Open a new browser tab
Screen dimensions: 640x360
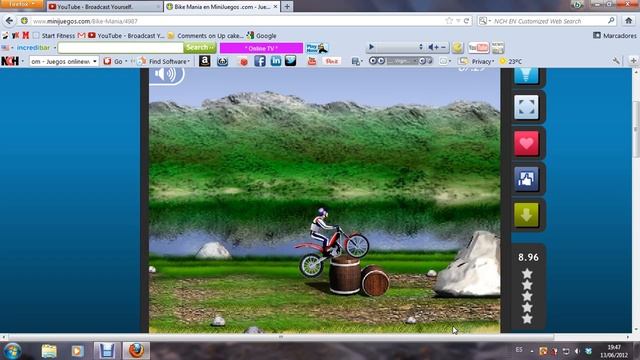pos(287,7)
